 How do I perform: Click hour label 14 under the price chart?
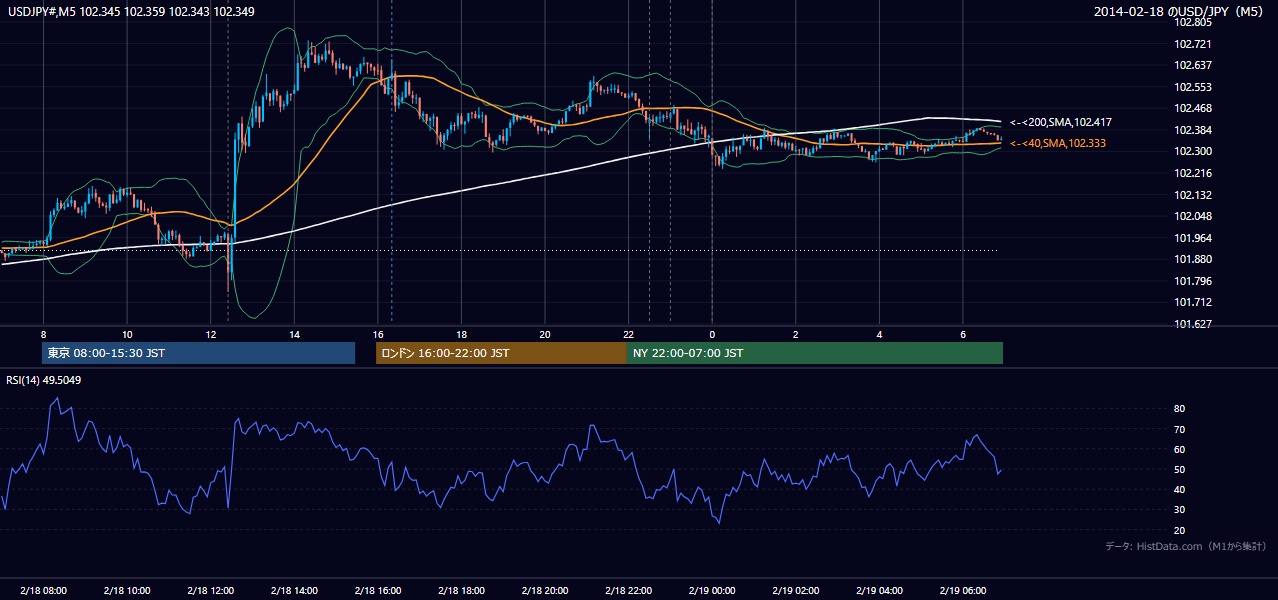pyautogui.click(x=294, y=334)
